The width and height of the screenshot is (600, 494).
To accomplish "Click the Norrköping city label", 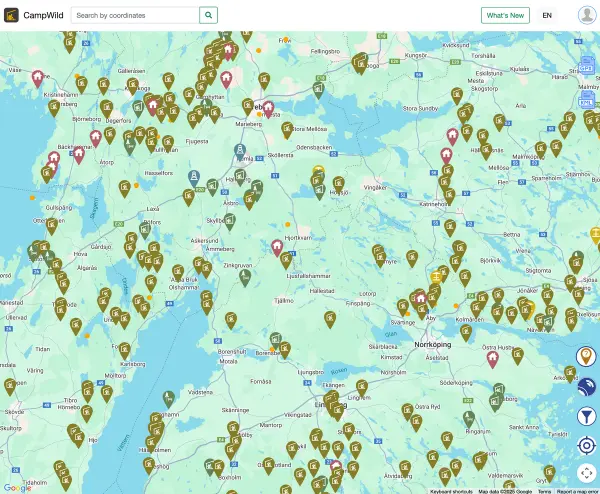I will click(432, 344).
